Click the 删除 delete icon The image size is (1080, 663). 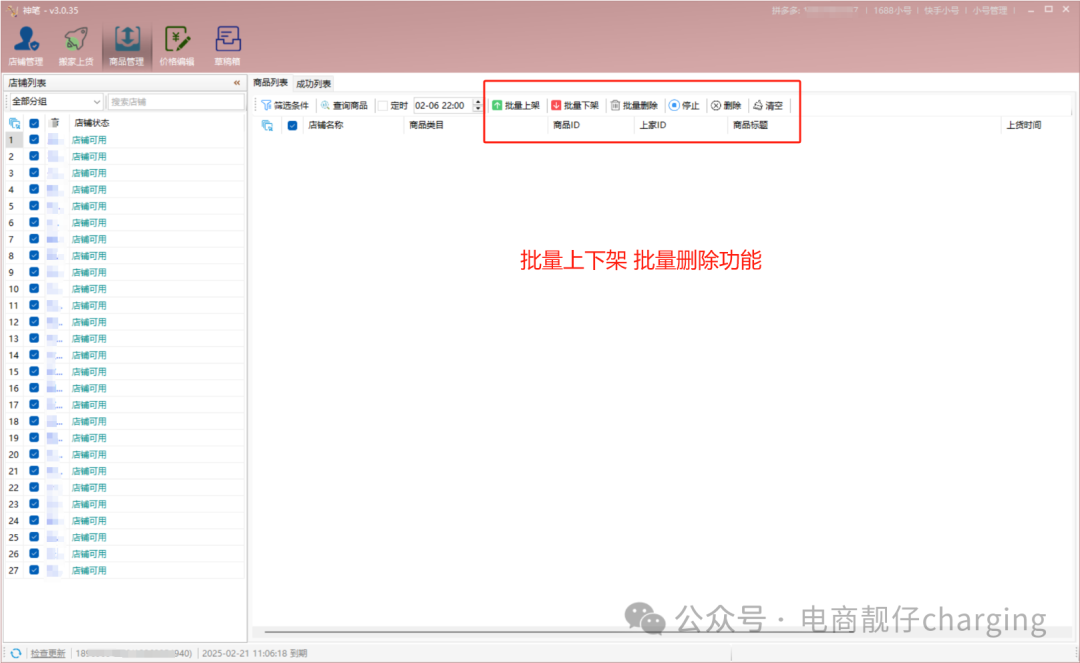point(714,104)
